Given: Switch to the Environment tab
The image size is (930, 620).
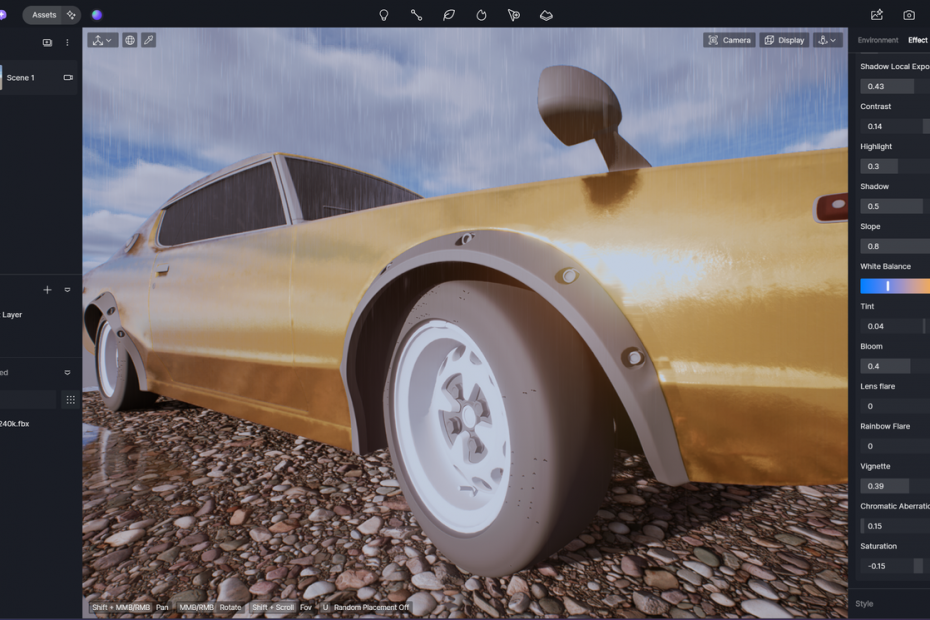Looking at the screenshot, I should point(878,40).
